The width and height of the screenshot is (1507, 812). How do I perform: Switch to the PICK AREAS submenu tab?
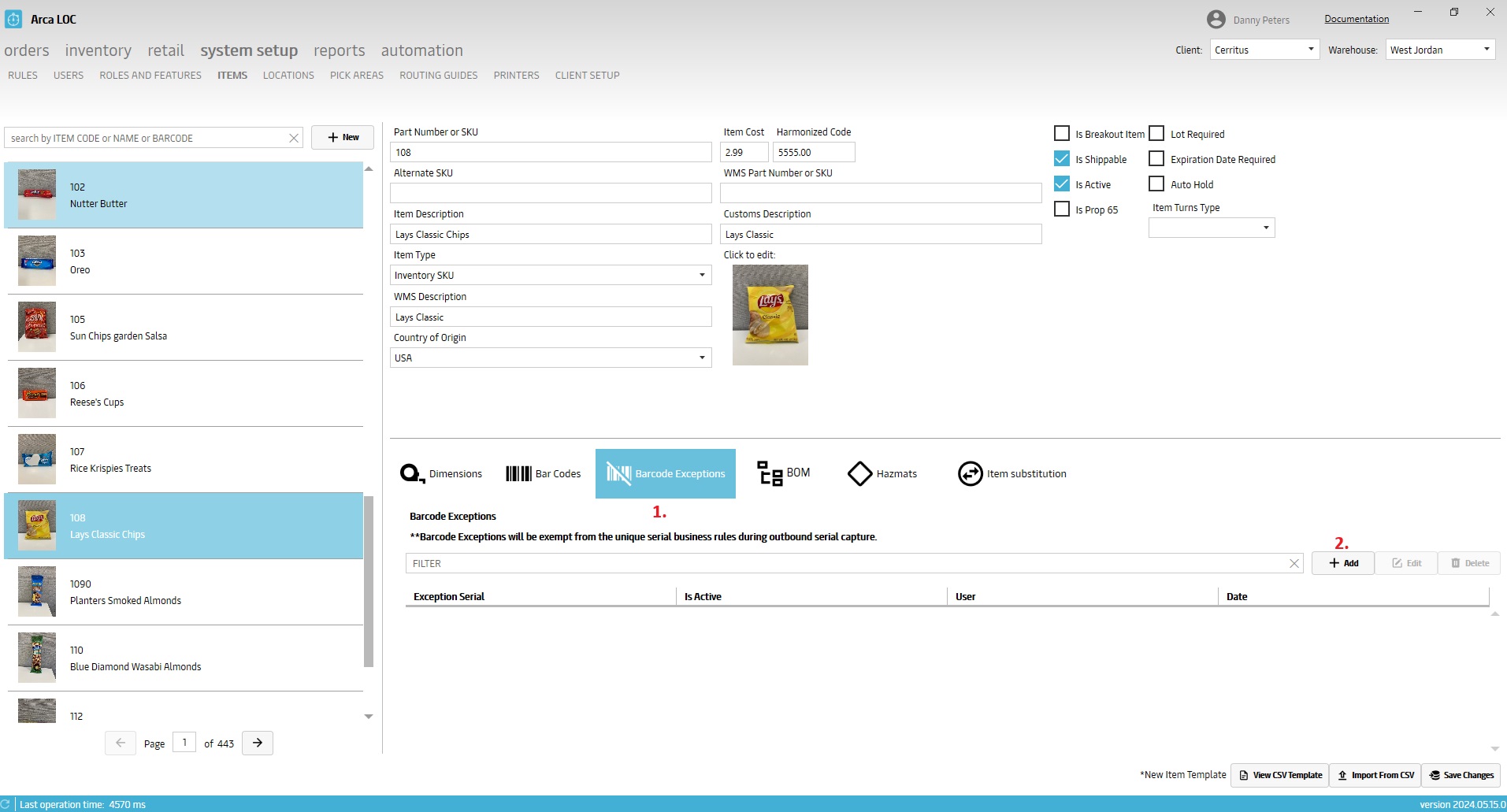pos(357,76)
